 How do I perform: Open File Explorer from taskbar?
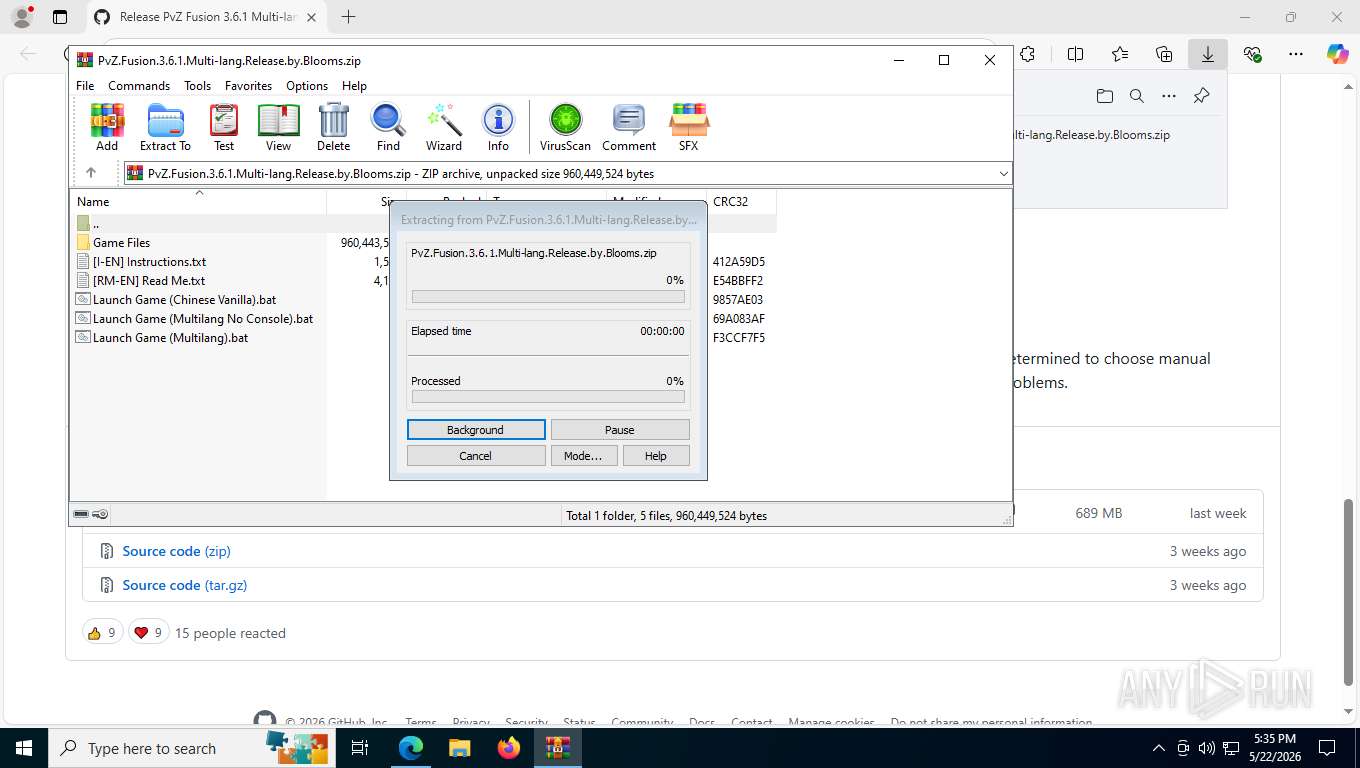[459, 748]
